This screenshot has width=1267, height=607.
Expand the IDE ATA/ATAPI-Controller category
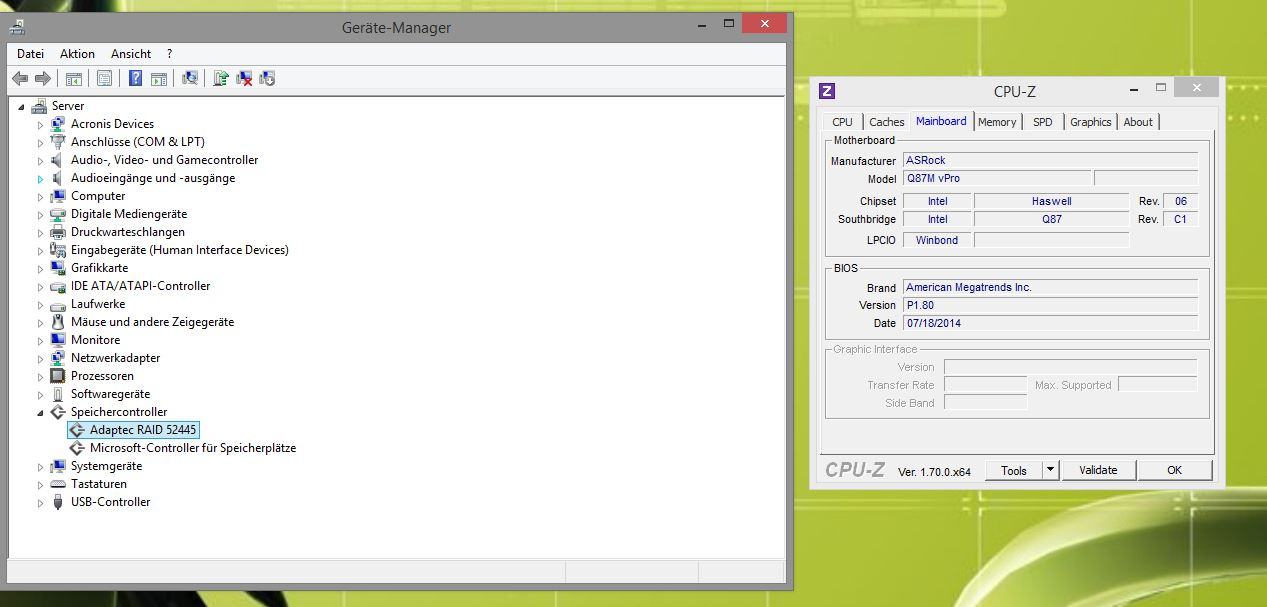(x=40, y=286)
